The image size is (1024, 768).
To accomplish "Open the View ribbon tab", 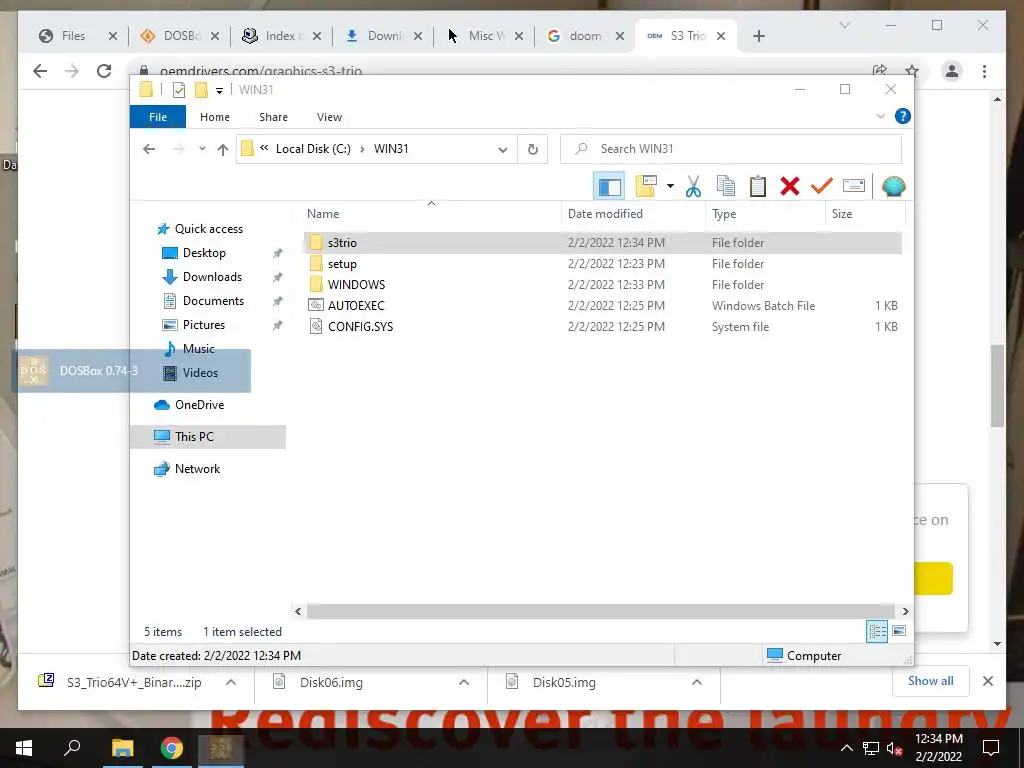I will 329,117.
